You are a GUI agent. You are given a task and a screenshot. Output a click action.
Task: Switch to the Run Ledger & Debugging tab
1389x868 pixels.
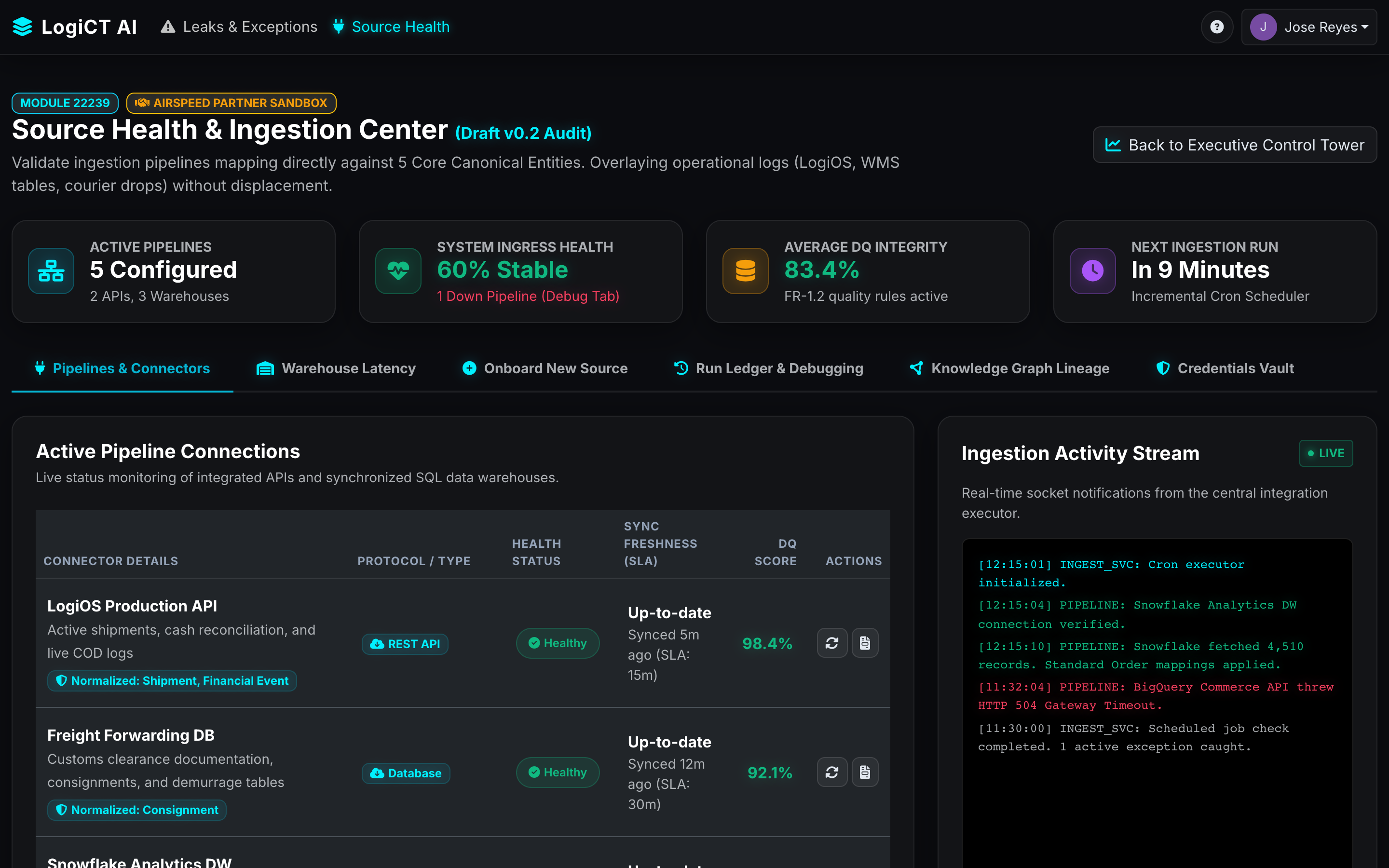tap(769, 368)
